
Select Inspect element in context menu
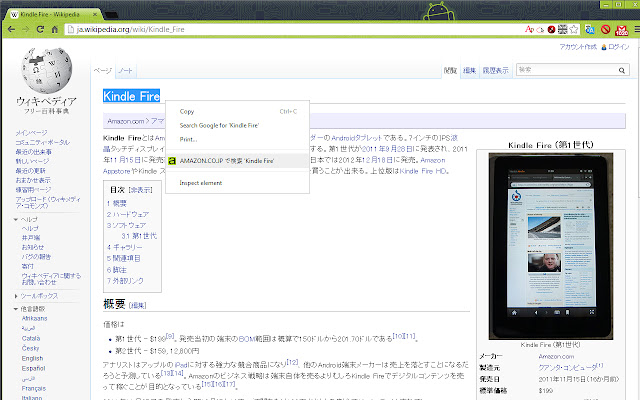[x=200, y=183]
